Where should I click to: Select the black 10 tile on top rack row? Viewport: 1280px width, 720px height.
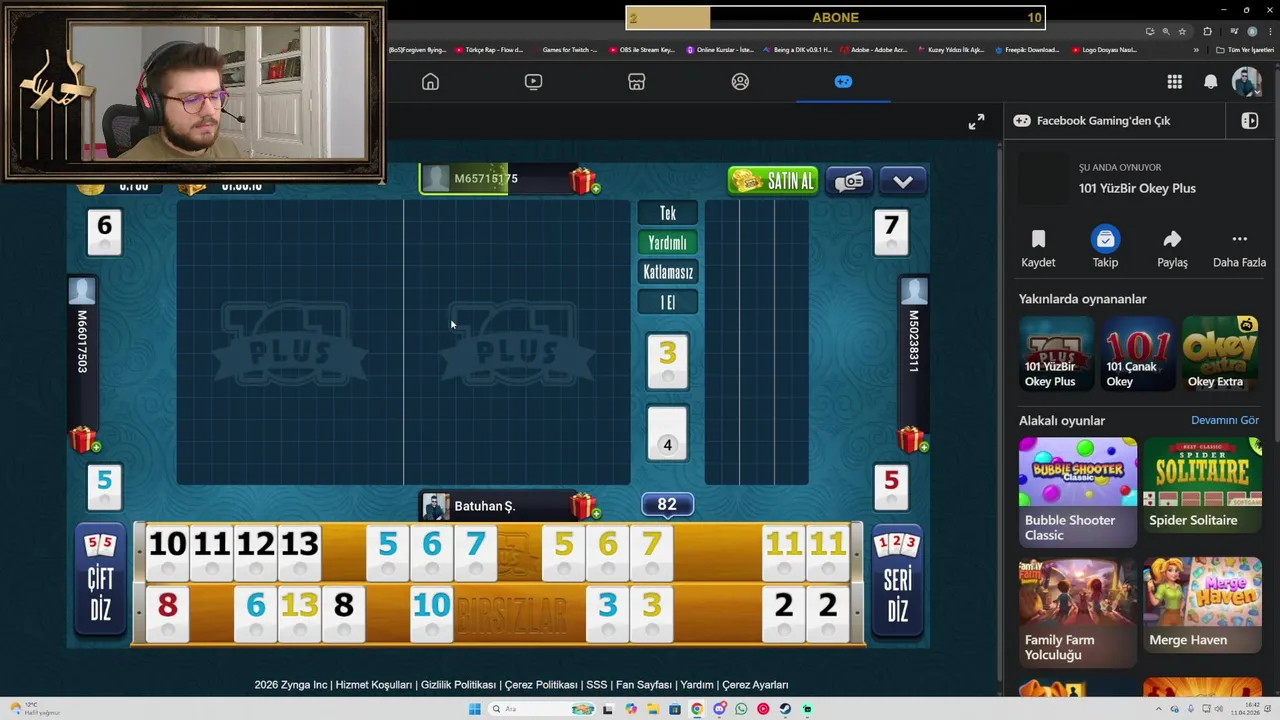[167, 552]
